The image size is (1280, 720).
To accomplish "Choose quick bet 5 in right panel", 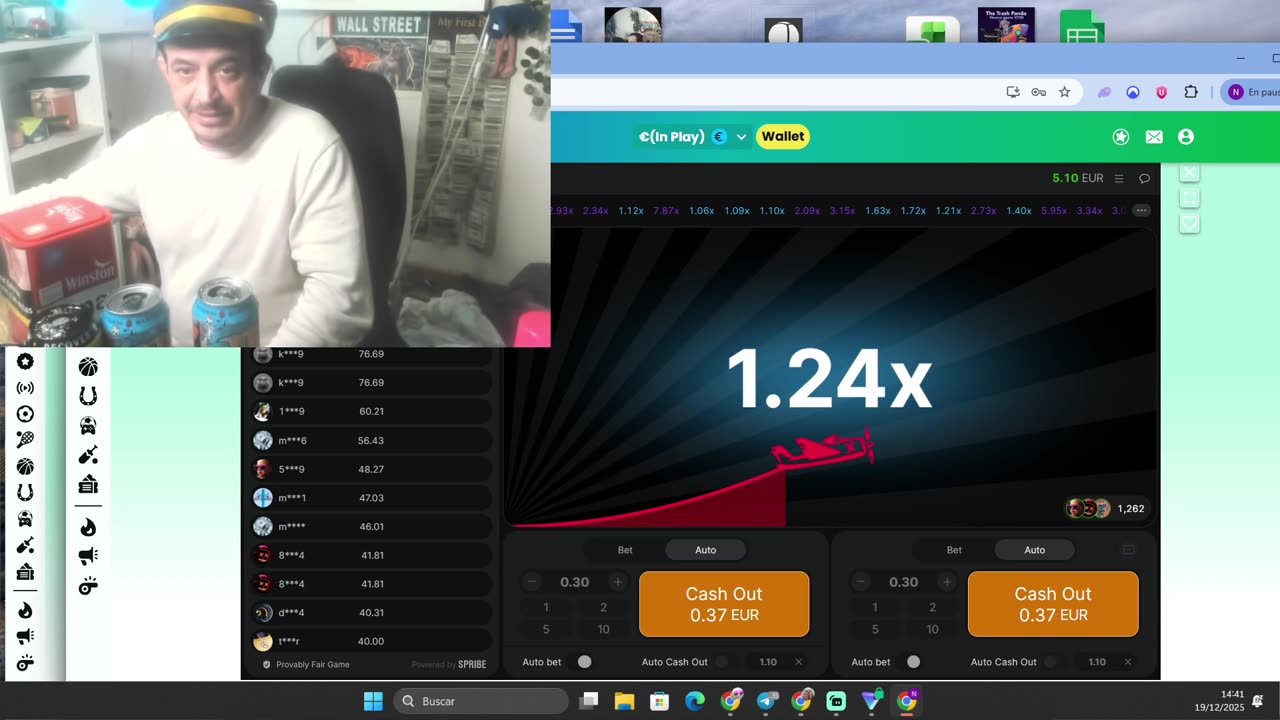I will click(x=875, y=629).
